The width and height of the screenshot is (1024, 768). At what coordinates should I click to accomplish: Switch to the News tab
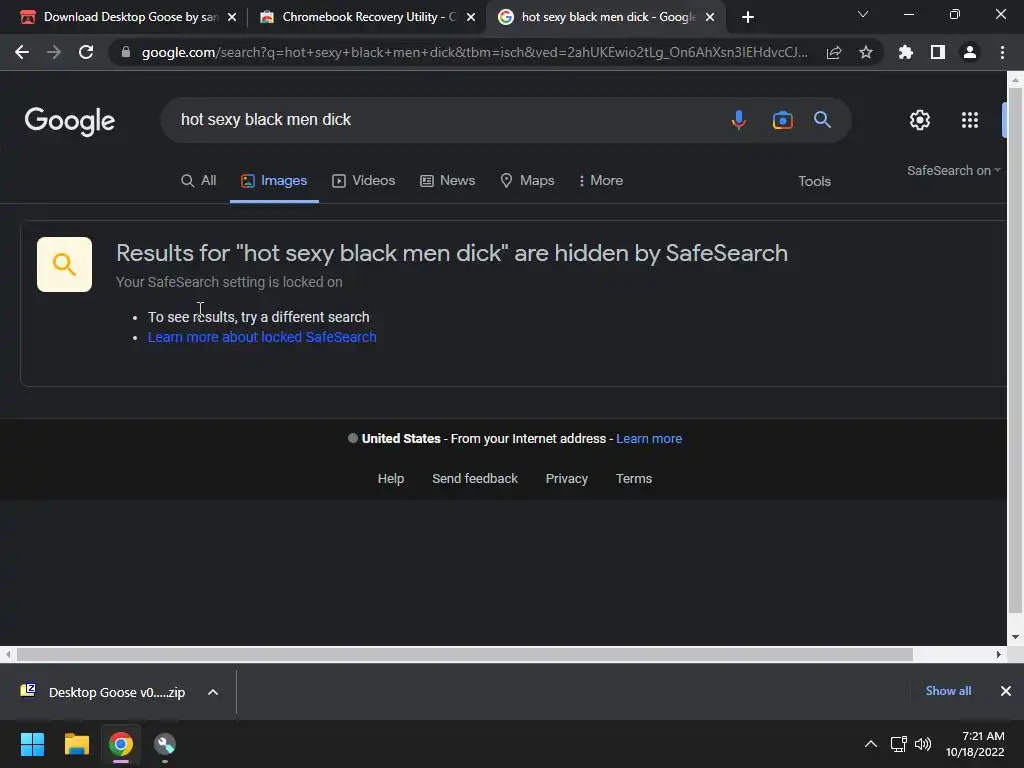click(x=447, y=181)
